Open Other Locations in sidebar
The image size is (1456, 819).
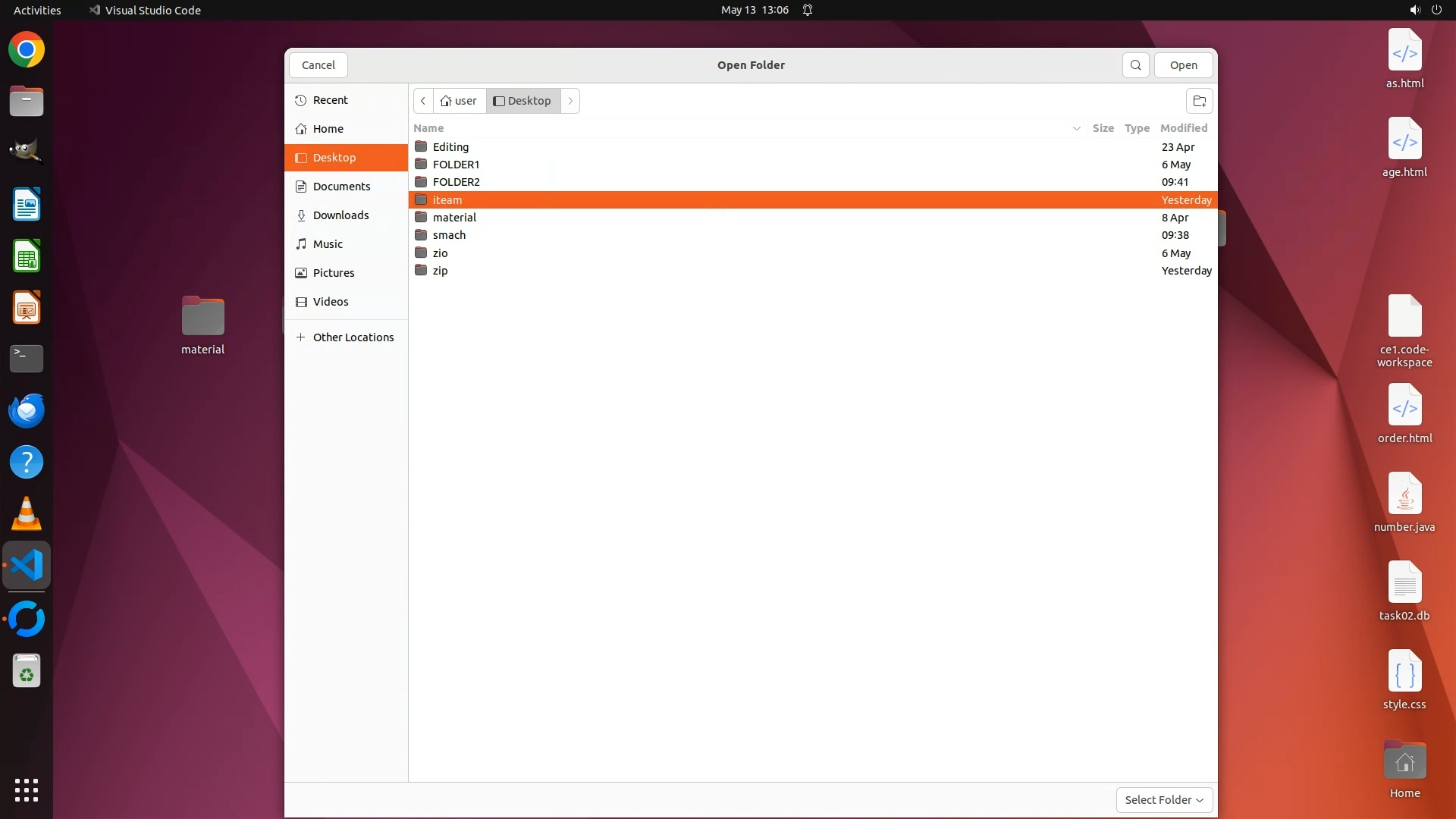[353, 337]
